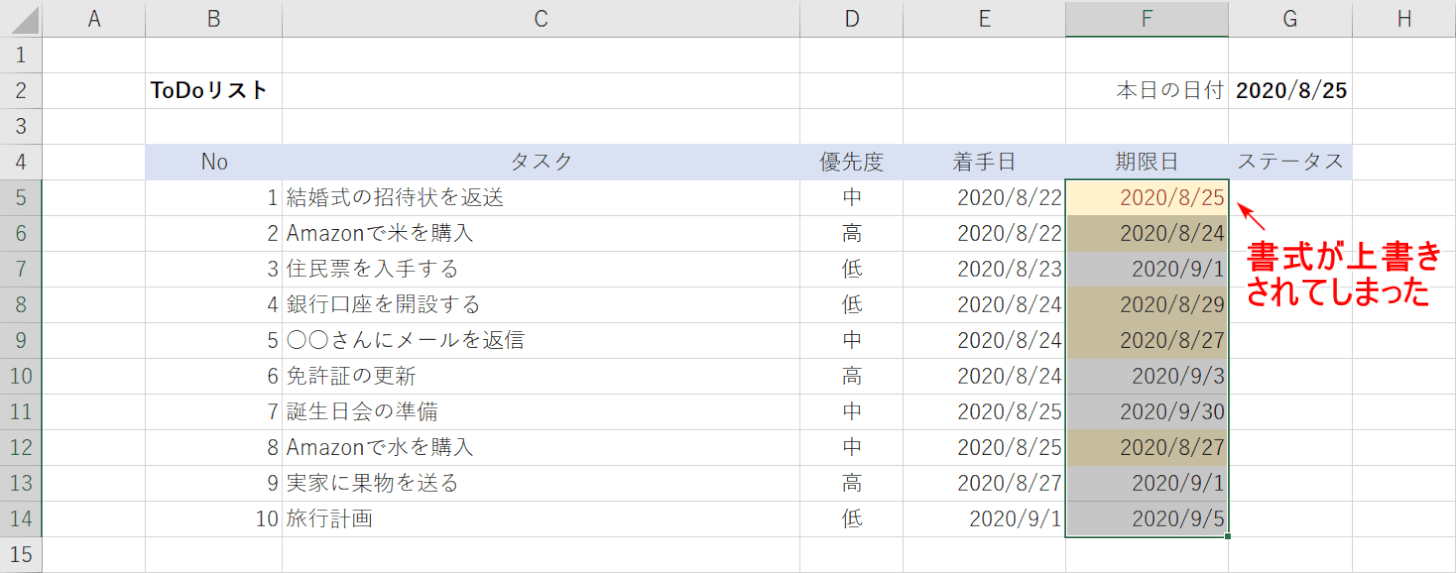Viewport: 1456px width, 573px height.
Task: Click deadline cell 2020/8/25 in row 5
Action: tap(1148, 198)
